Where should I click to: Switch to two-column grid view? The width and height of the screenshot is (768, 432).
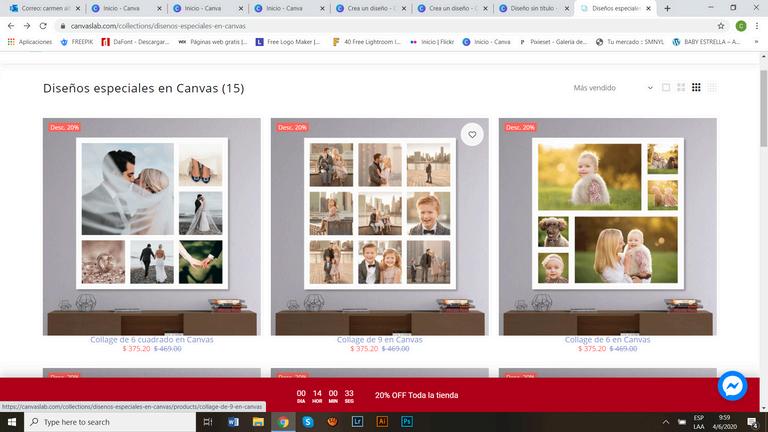tap(681, 88)
